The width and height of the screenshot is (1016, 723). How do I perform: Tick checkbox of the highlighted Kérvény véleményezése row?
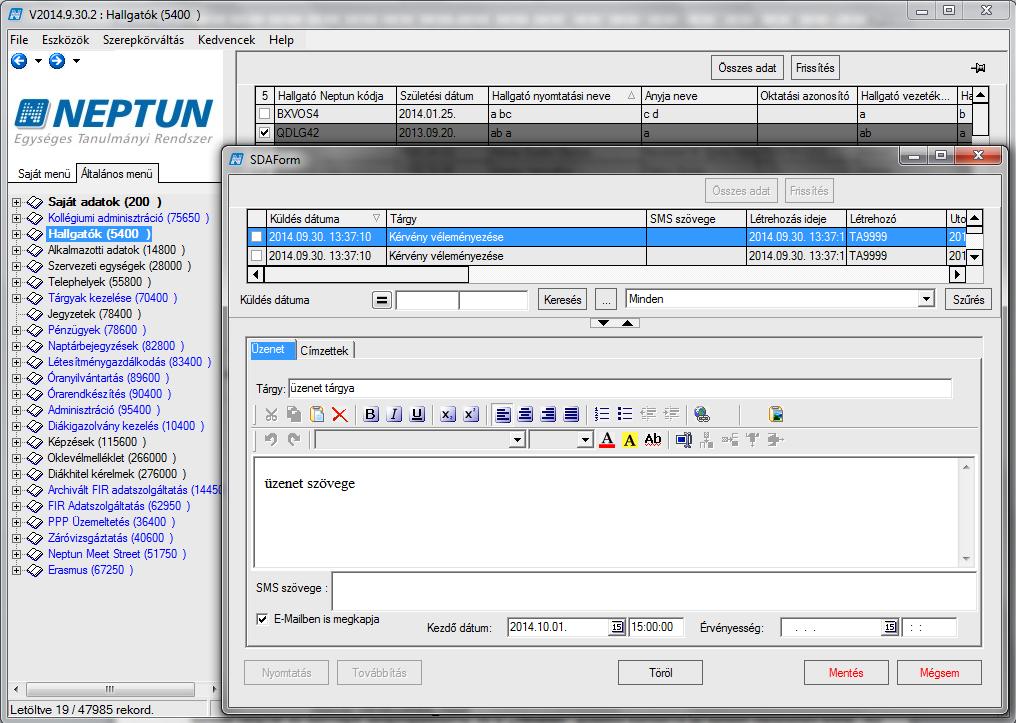pos(257,237)
